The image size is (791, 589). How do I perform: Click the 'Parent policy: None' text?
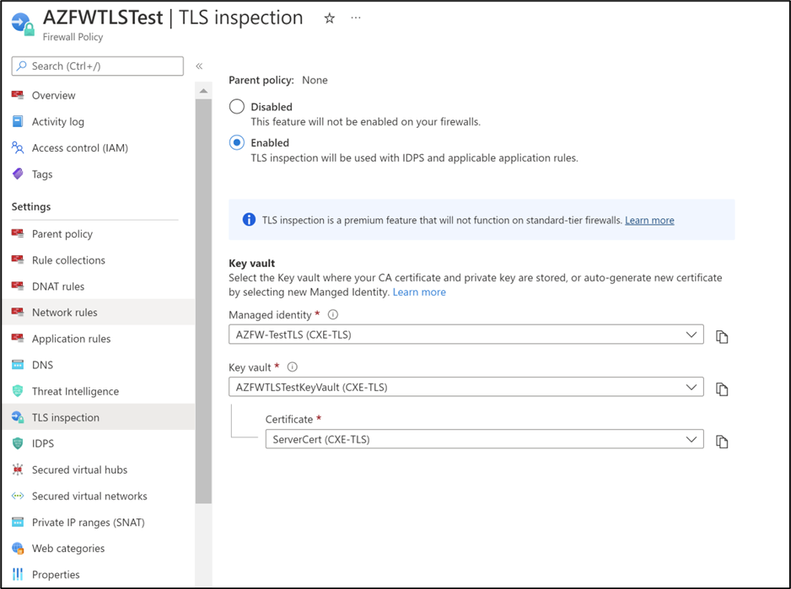tap(278, 80)
